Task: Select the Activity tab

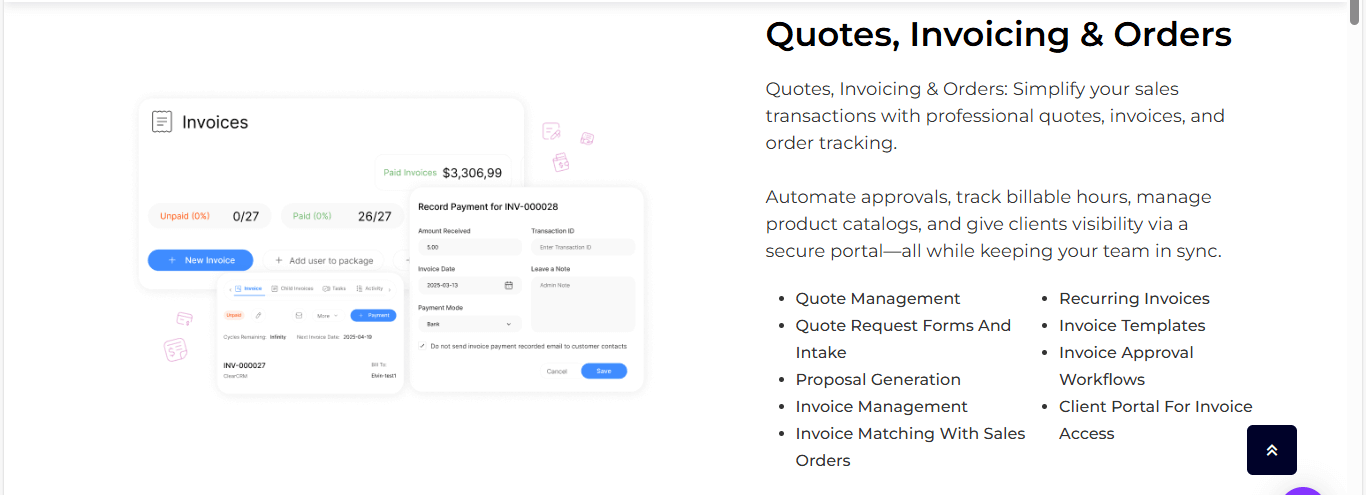Action: 369,288
